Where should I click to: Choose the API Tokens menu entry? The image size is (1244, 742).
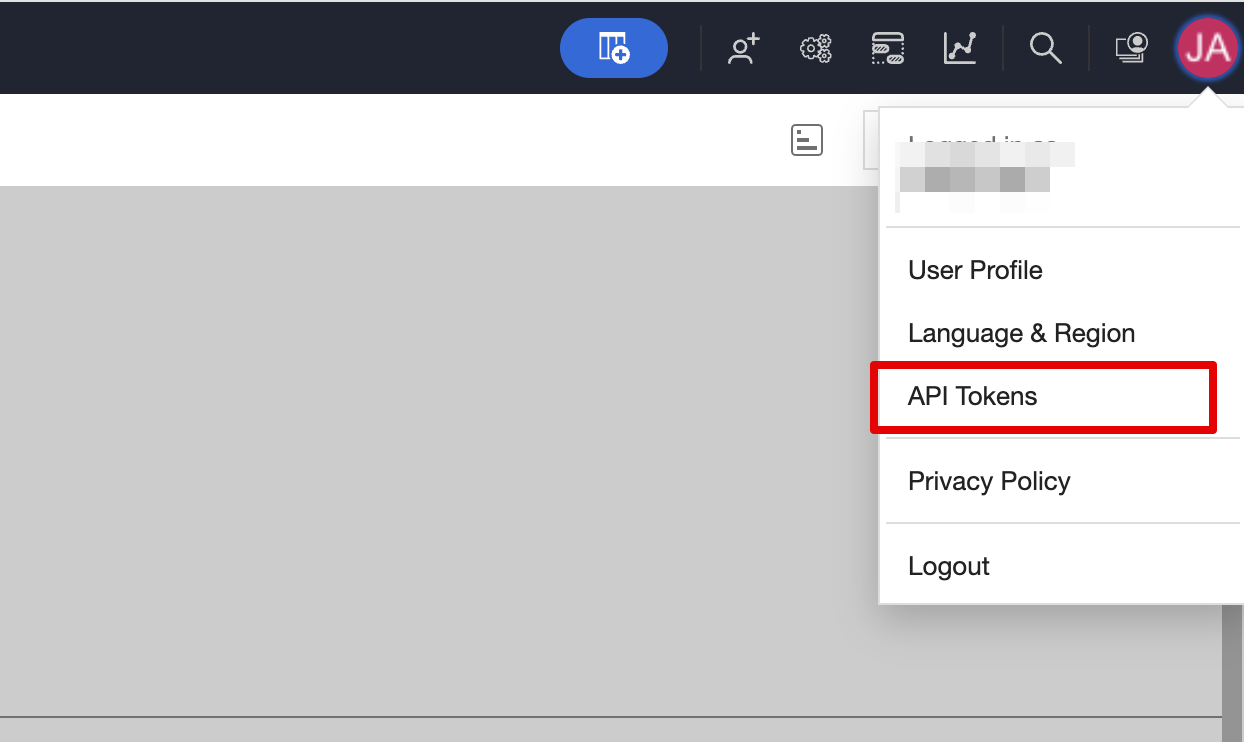coord(972,397)
